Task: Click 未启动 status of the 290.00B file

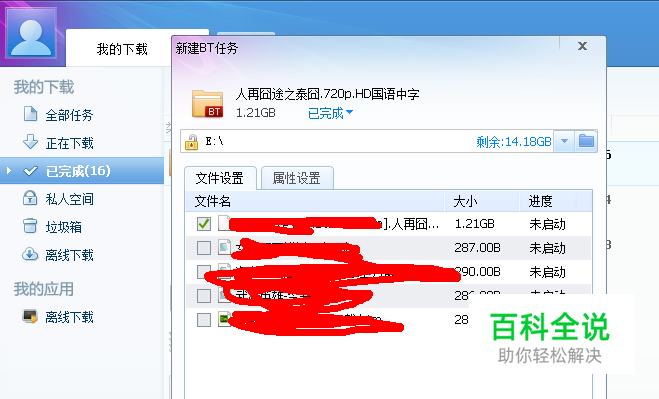Action: pyautogui.click(x=548, y=272)
